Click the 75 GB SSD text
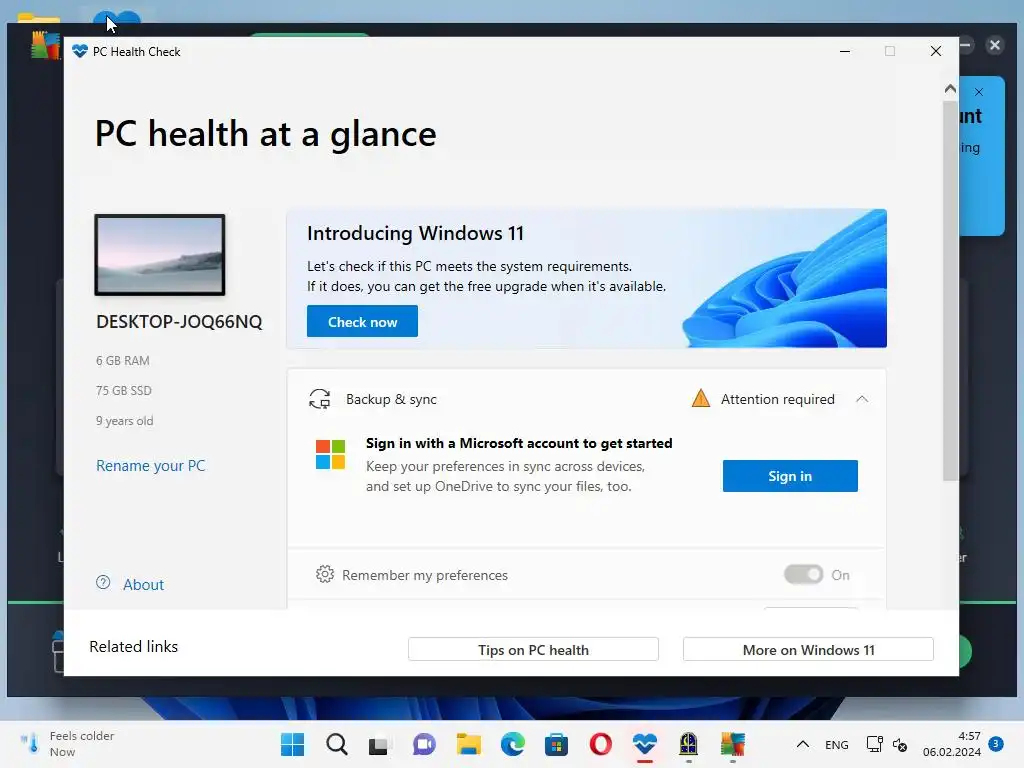The image size is (1024, 768). pyautogui.click(x=123, y=391)
